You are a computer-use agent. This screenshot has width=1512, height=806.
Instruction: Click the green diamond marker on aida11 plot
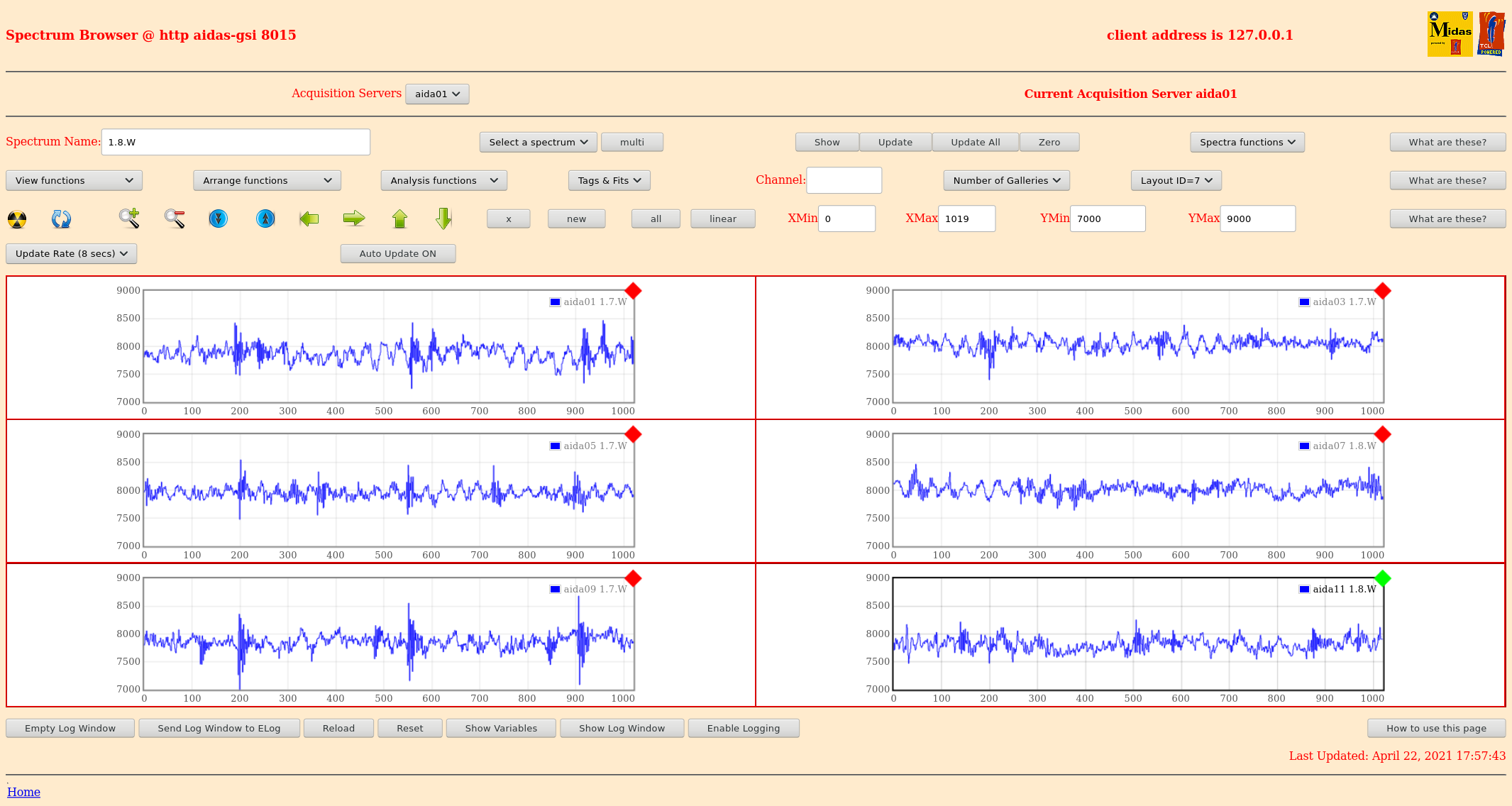click(1382, 578)
